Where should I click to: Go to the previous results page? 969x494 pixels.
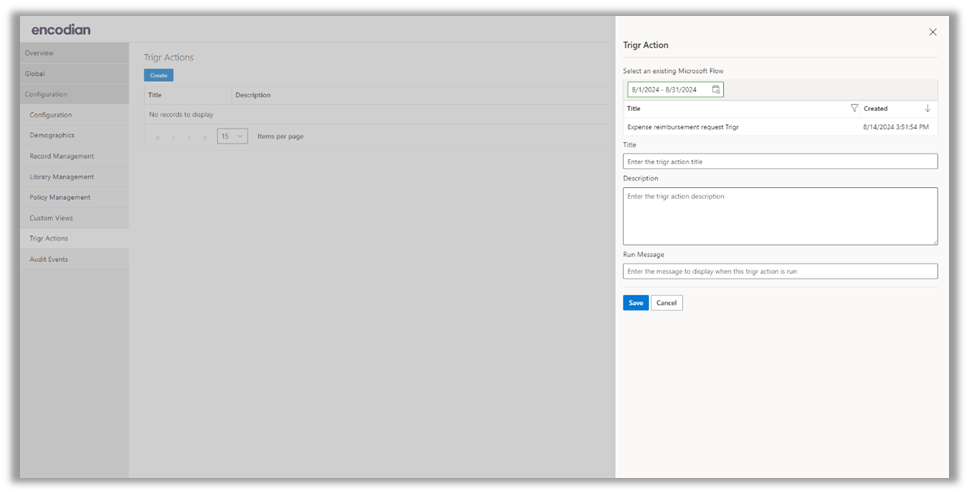coord(173,137)
